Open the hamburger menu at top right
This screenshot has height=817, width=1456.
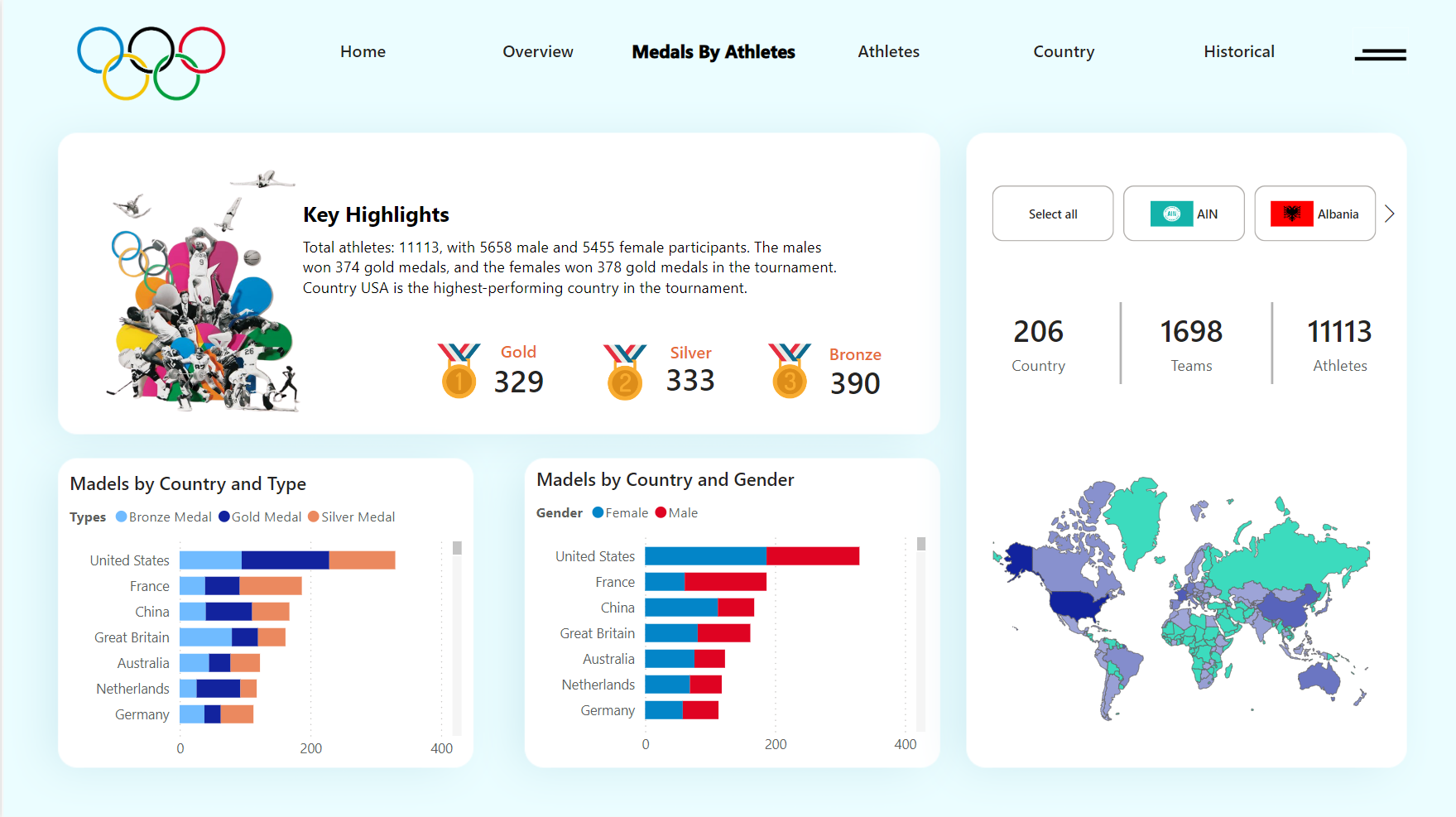coord(1379,54)
